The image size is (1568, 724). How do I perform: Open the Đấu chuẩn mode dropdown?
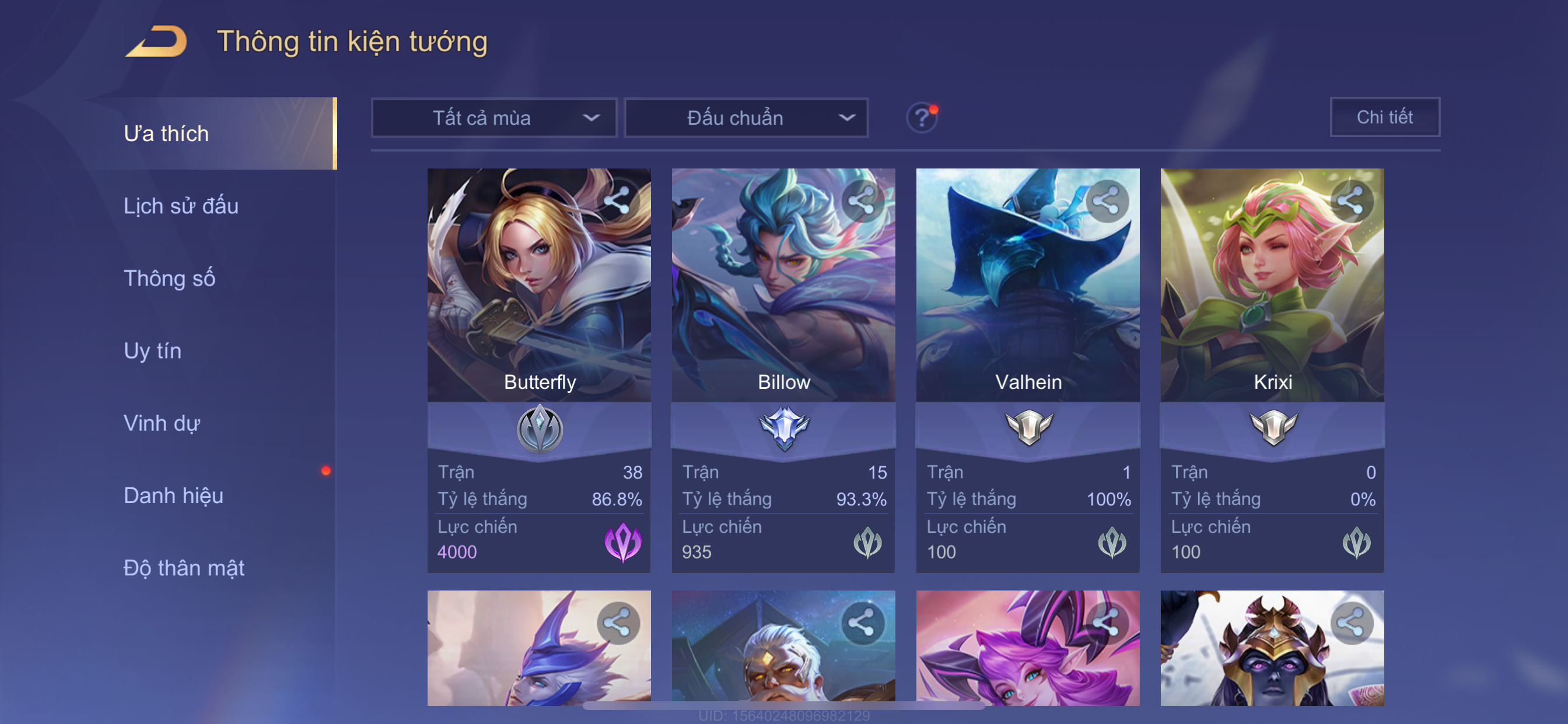coord(746,118)
